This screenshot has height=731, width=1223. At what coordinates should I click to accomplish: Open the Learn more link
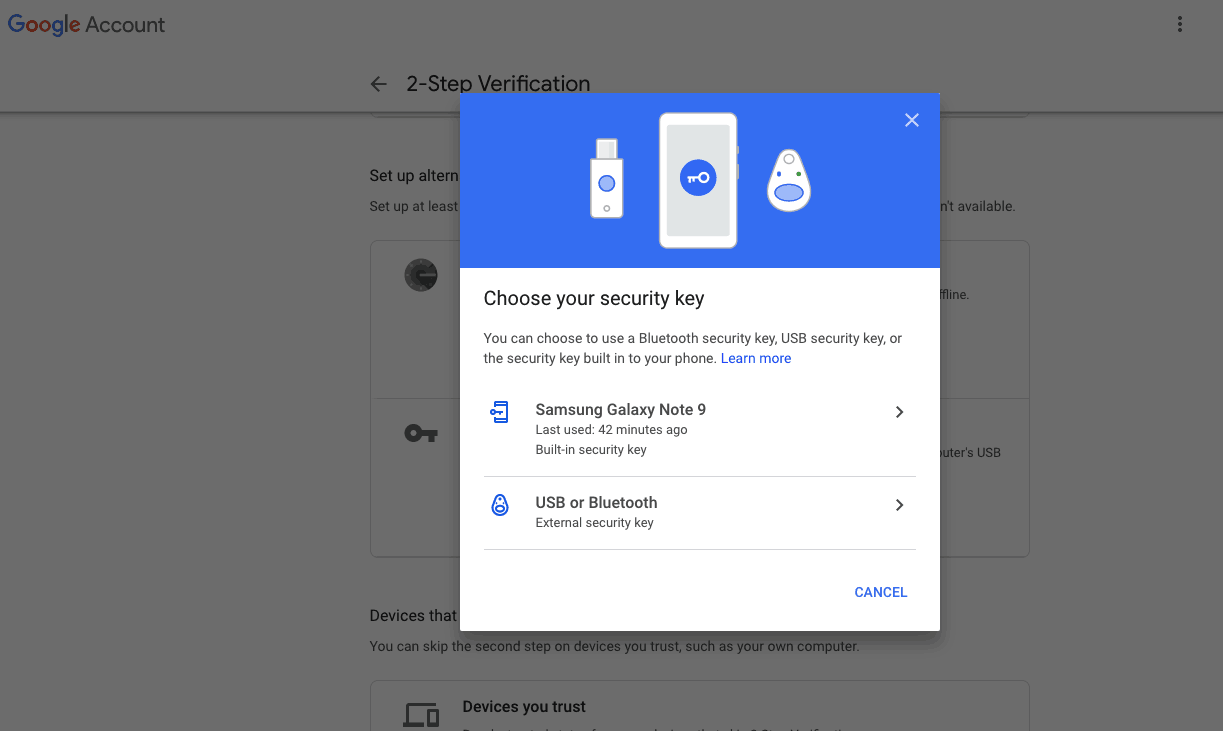[x=756, y=358]
